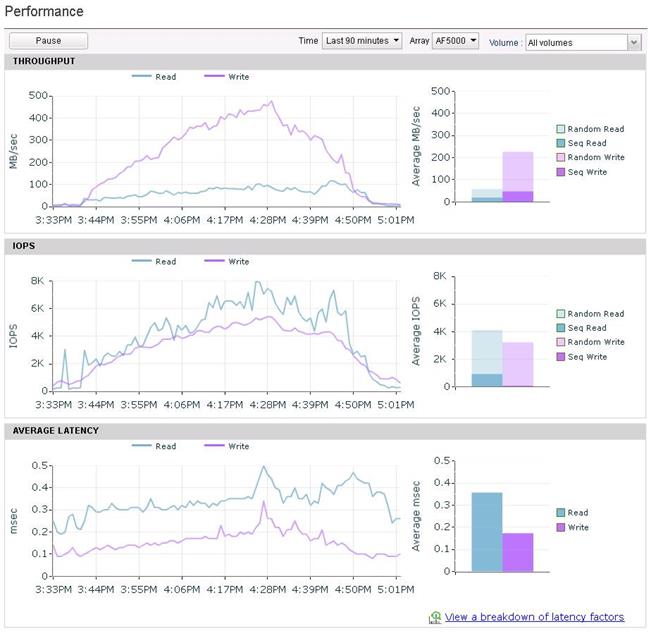Toggle Seq Read legend in IOPS chart
Image resolution: width=651 pixels, height=636 pixels.
(581, 328)
